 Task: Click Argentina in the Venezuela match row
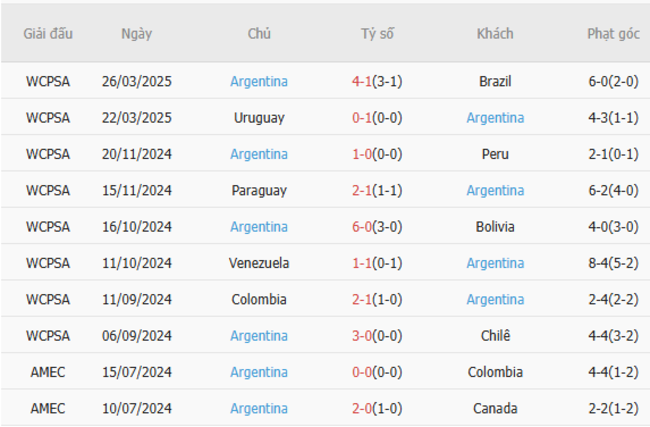495,263
